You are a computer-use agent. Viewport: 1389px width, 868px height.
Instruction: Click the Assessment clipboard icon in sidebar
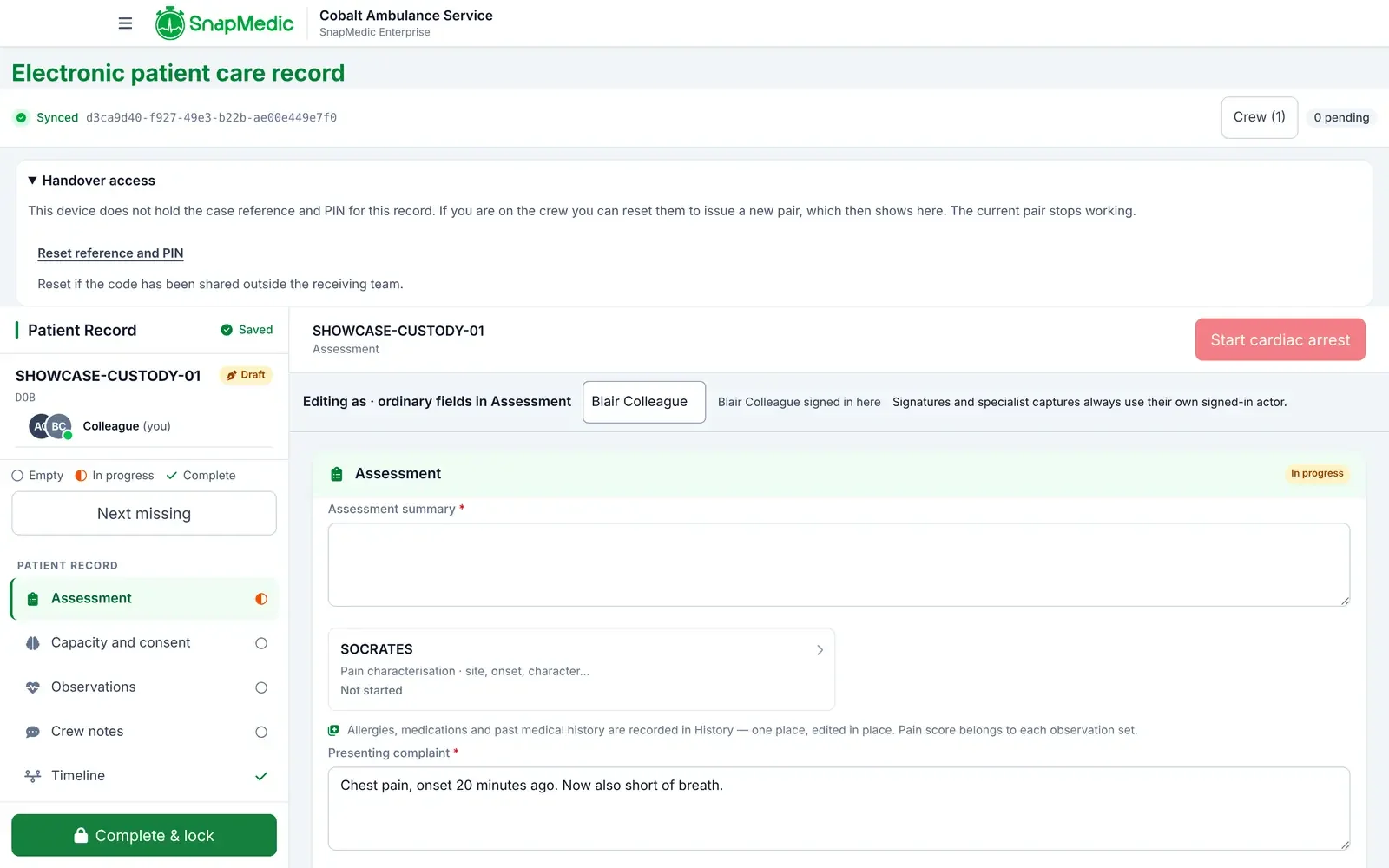coord(33,599)
